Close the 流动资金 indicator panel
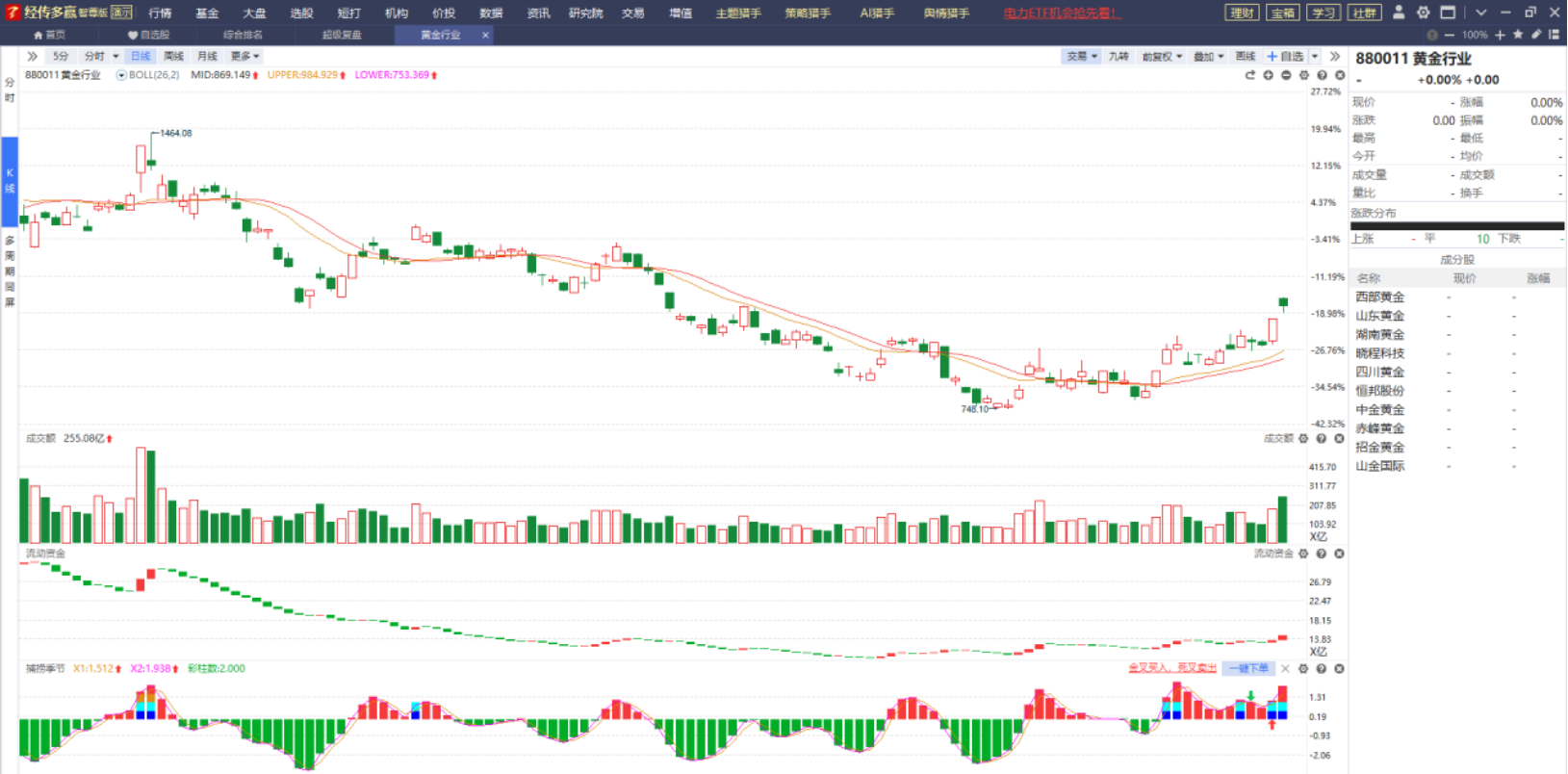Image resolution: width=1568 pixels, height=774 pixels. pos(1339,554)
